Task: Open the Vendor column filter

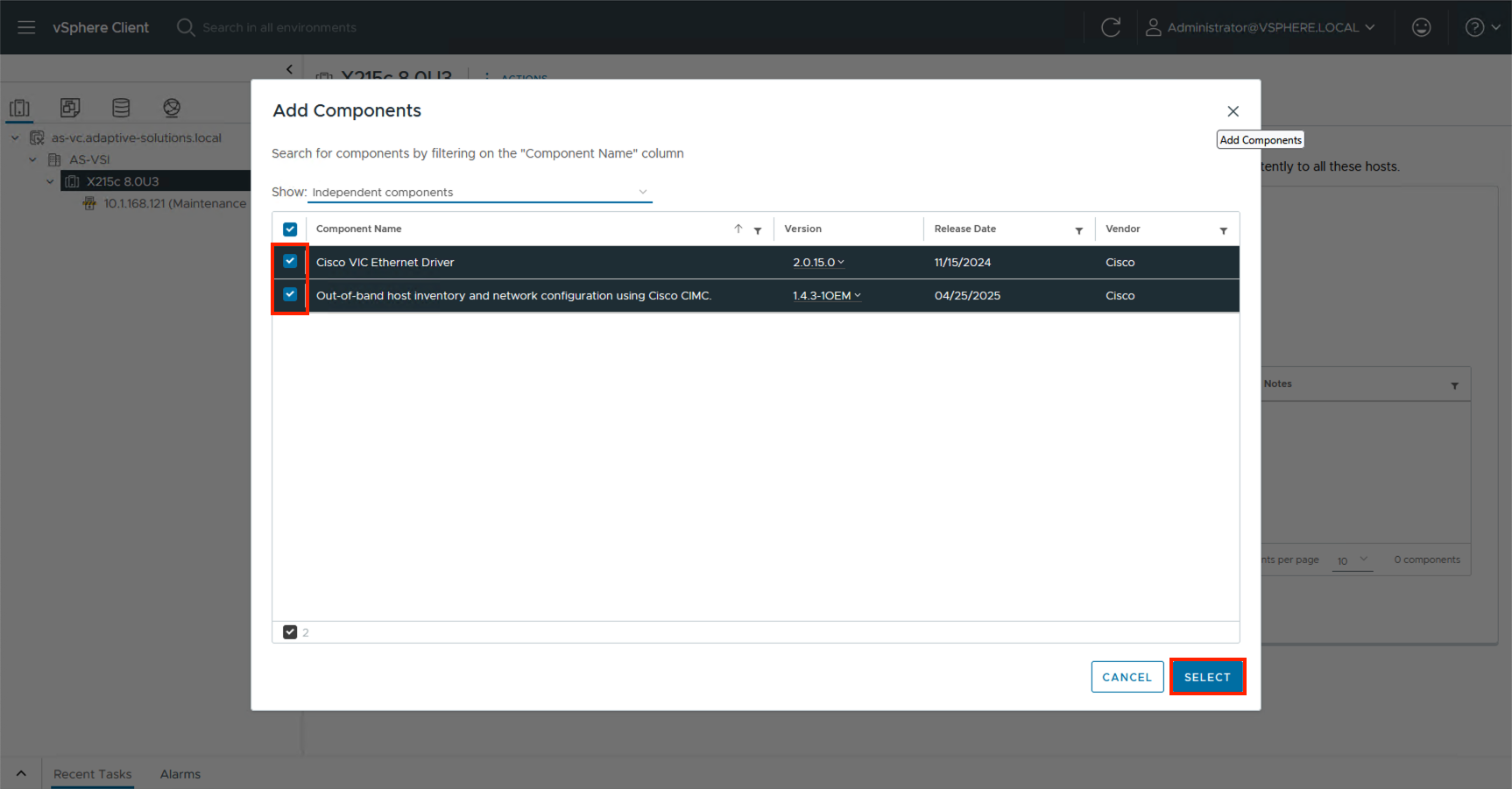Action: [x=1225, y=230]
